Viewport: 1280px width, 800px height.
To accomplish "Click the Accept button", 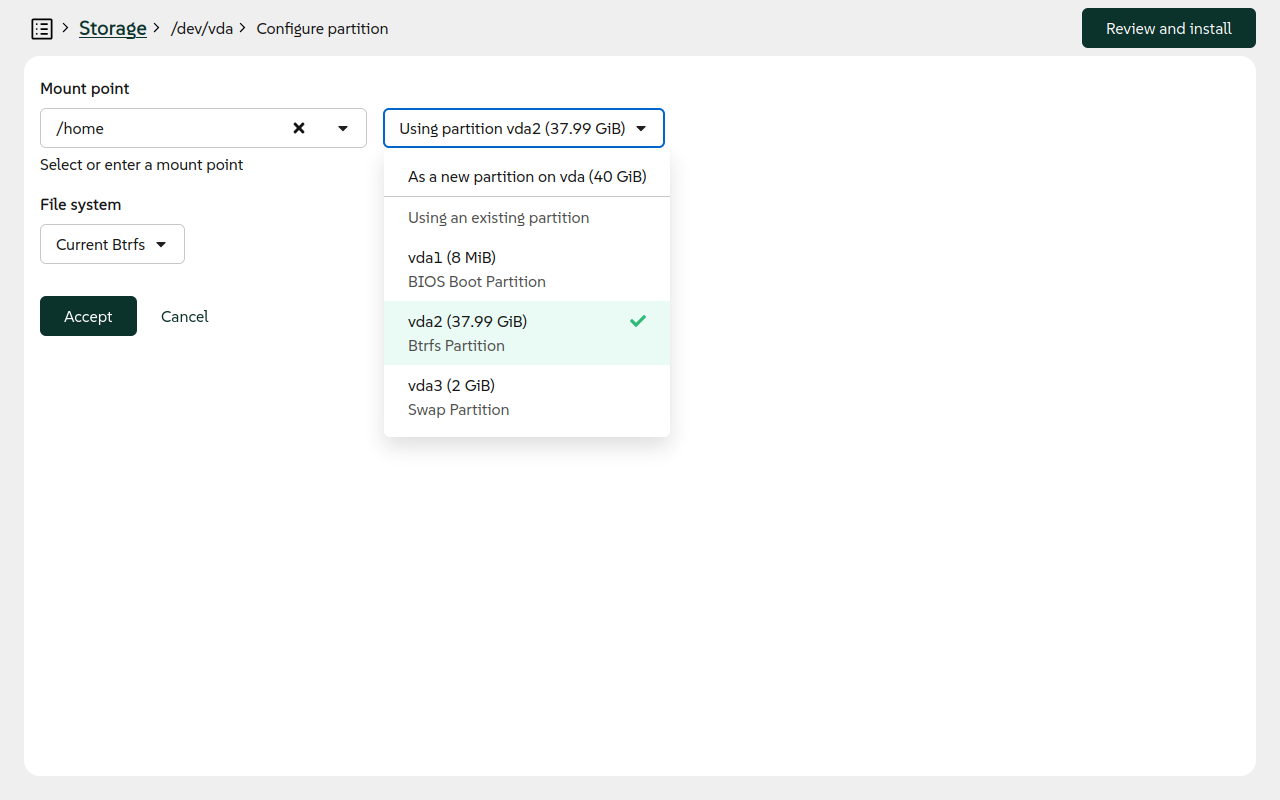I will coord(88,316).
